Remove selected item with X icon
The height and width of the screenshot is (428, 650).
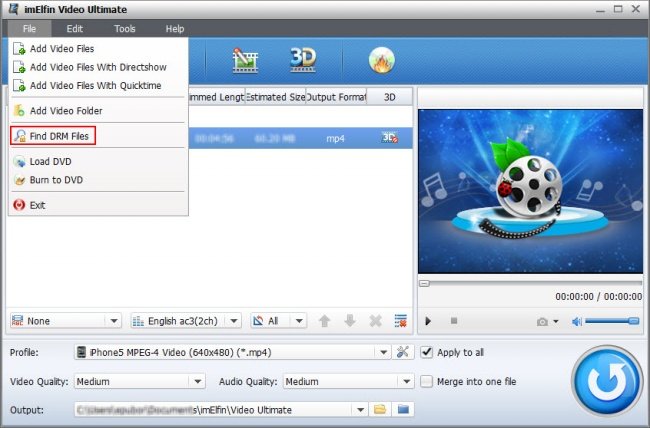tap(376, 321)
